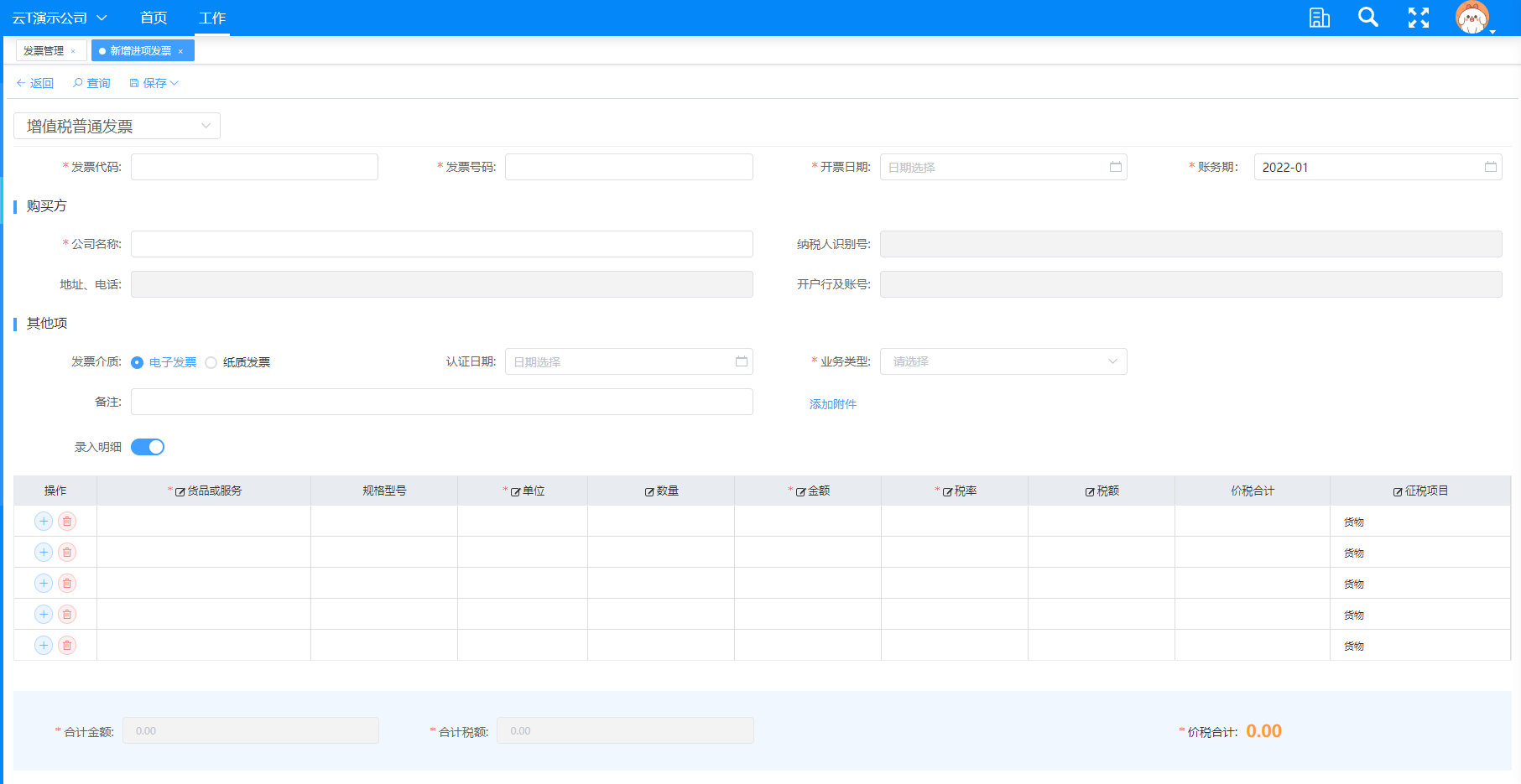The image size is (1521, 784).
Task: Open the 增值税普通发票 invoice type dropdown
Action: pyautogui.click(x=117, y=126)
